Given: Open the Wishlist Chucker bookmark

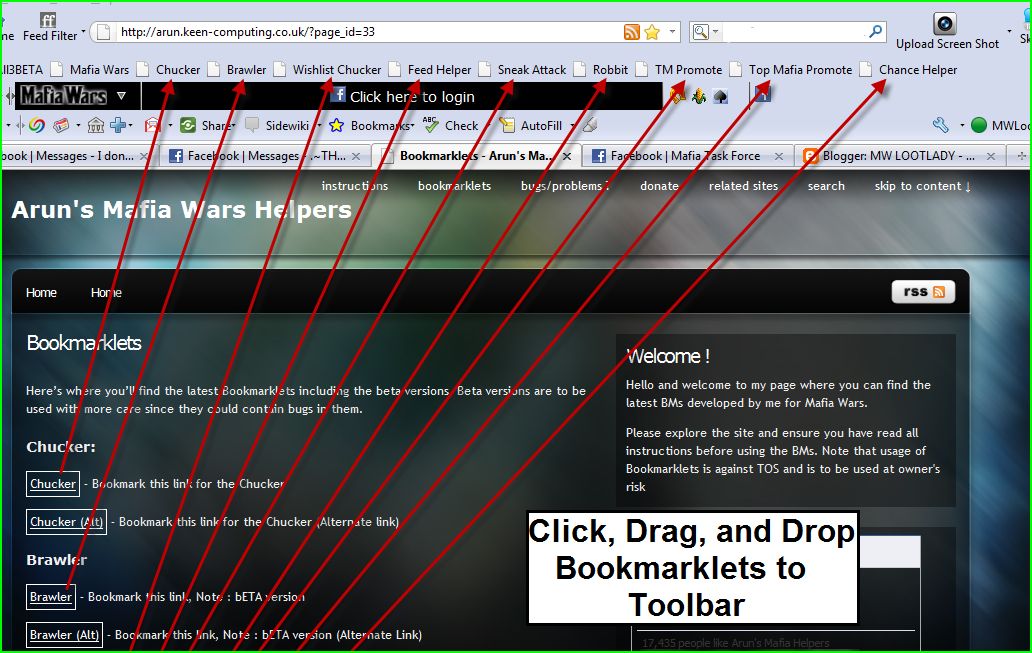Looking at the screenshot, I should [x=328, y=69].
